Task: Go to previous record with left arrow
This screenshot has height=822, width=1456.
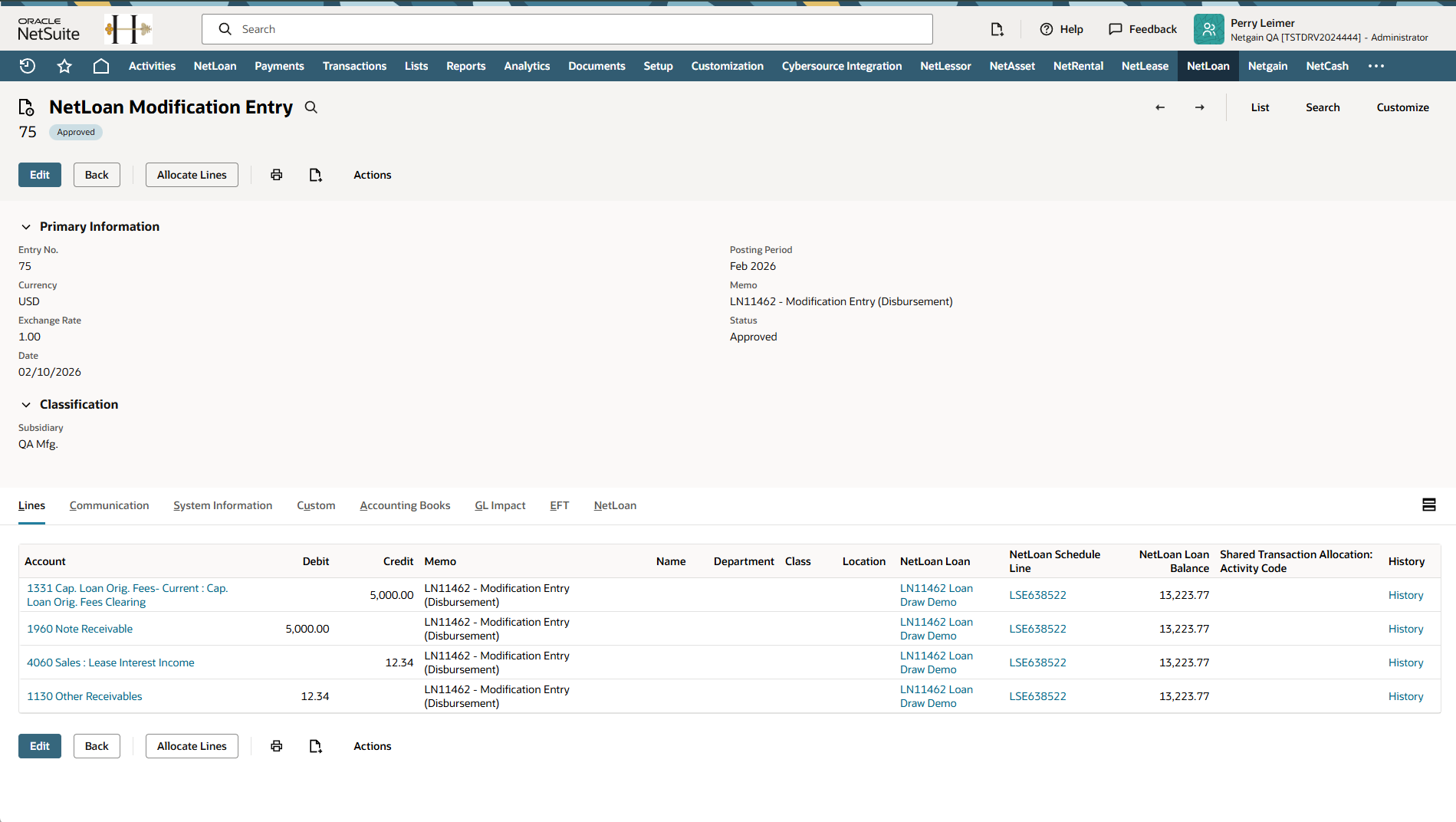Action: (x=1160, y=107)
